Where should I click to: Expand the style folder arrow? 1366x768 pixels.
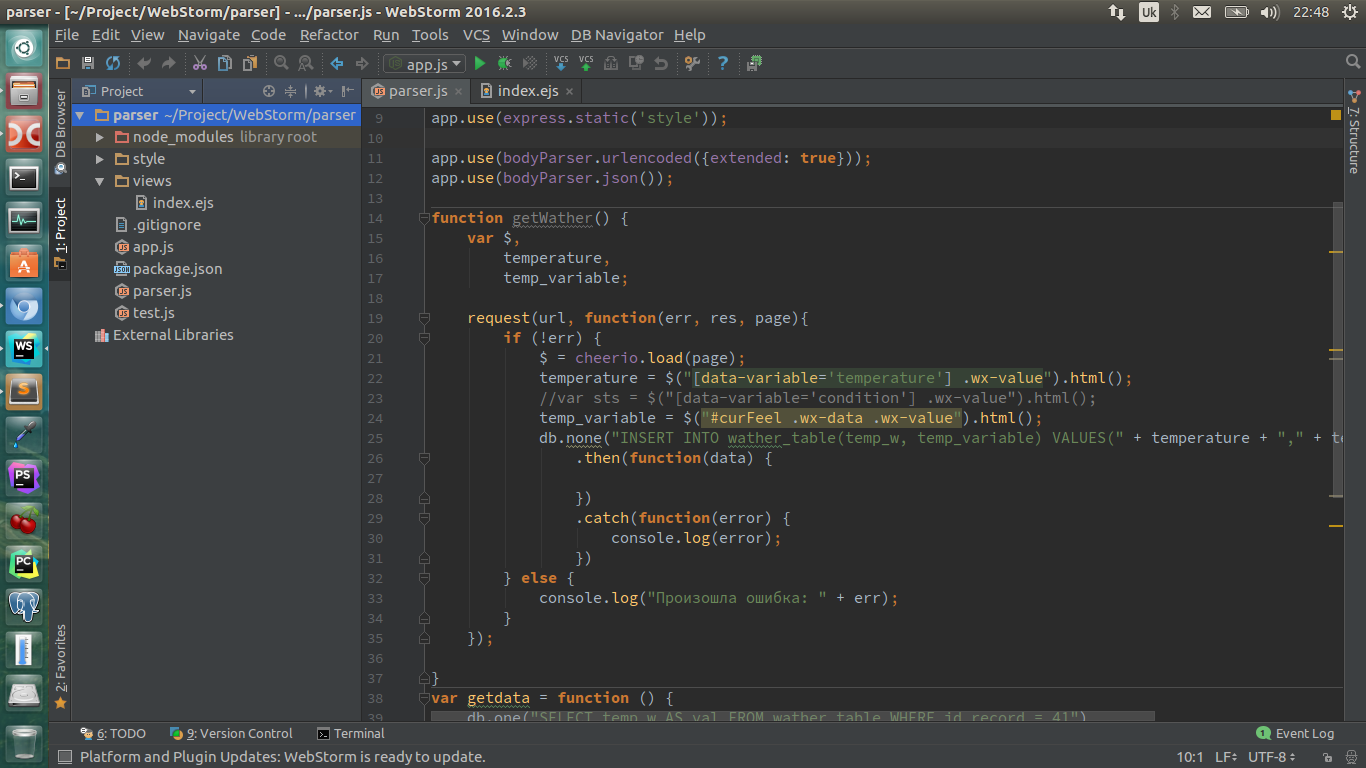[x=100, y=159]
